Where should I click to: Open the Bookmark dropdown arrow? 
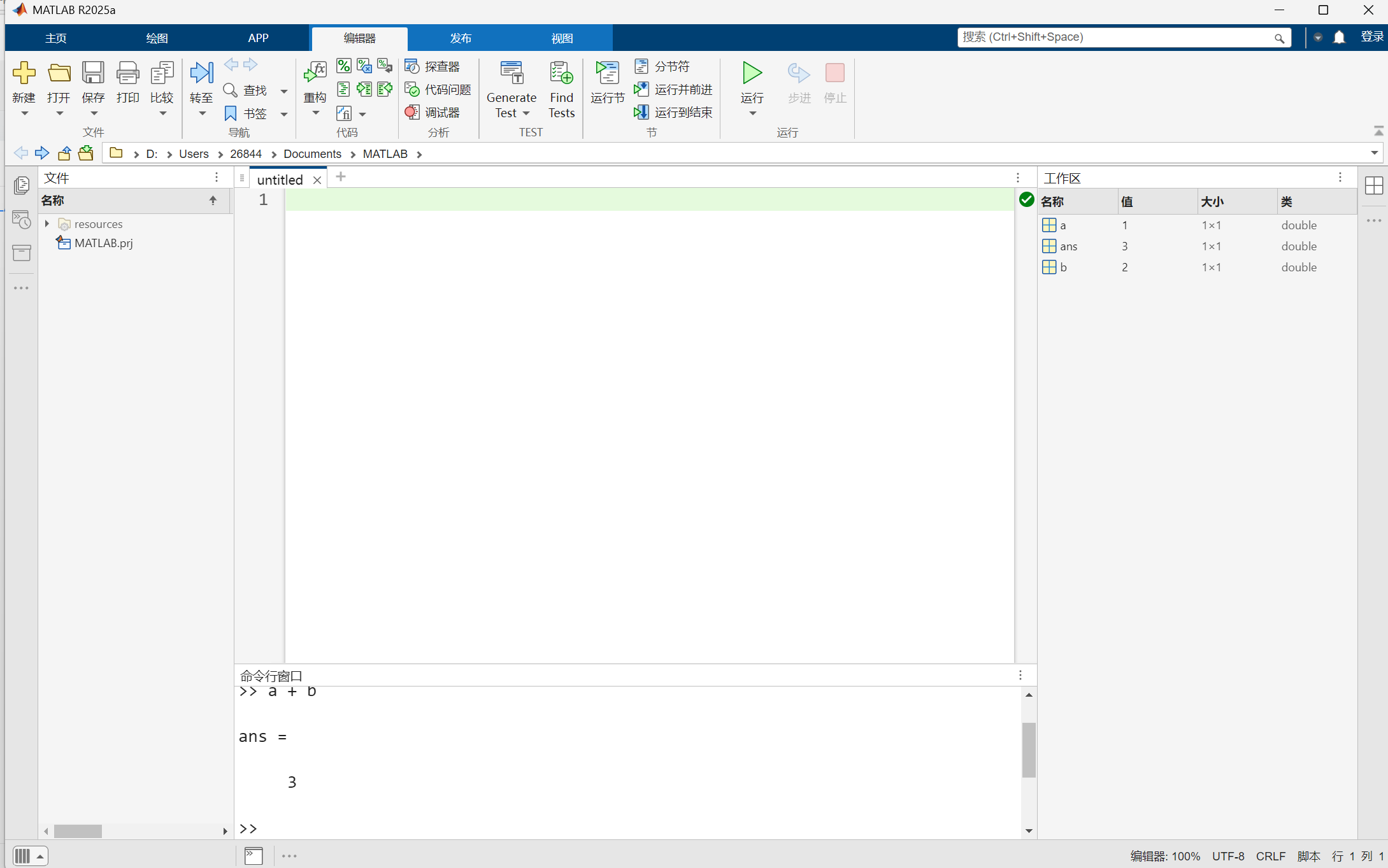284,114
